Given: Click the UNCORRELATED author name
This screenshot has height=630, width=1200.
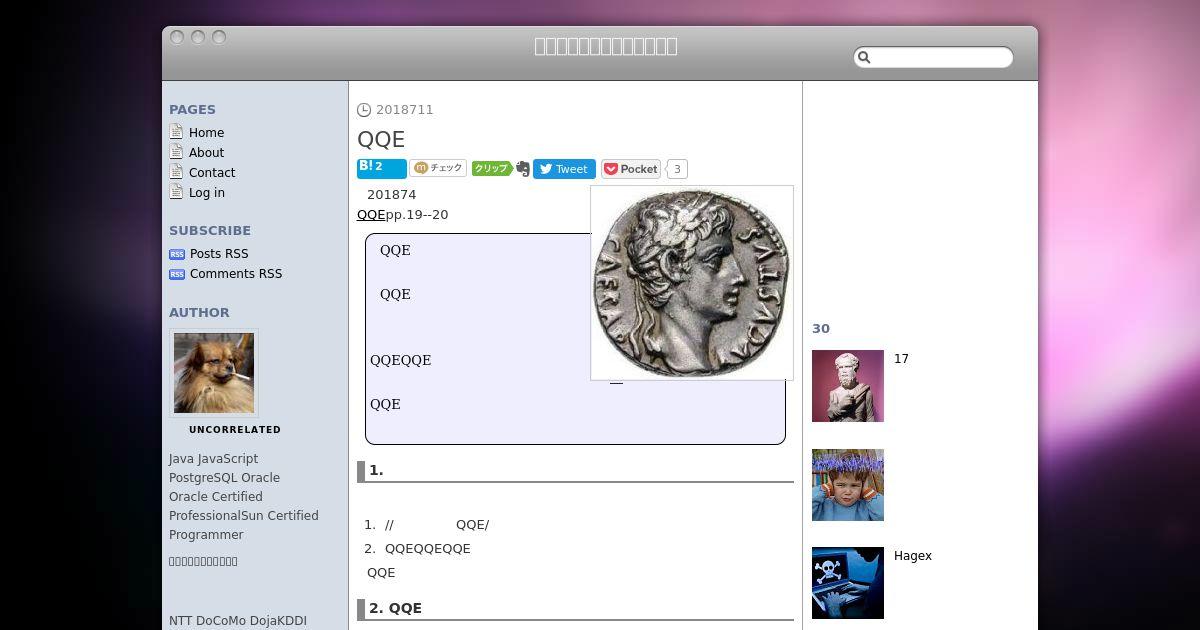Looking at the screenshot, I should coord(235,429).
